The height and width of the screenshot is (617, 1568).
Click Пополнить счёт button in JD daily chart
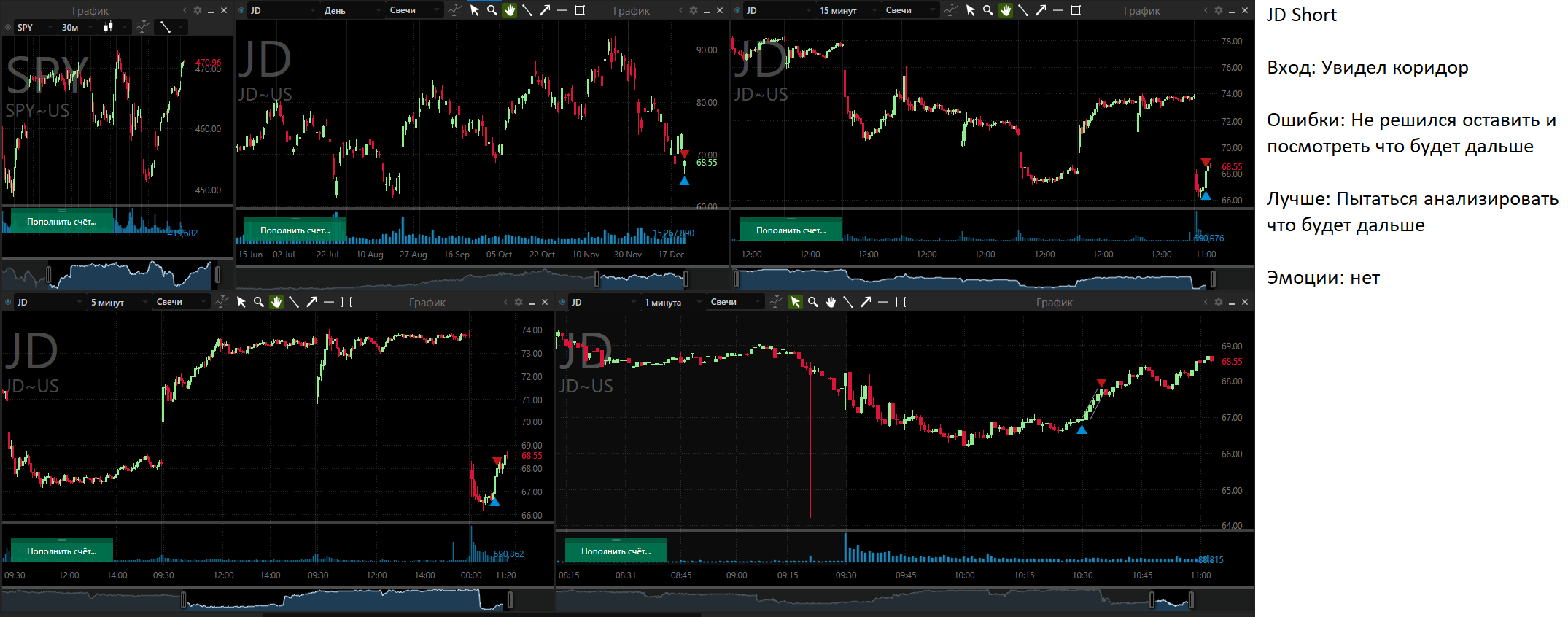[x=295, y=230]
